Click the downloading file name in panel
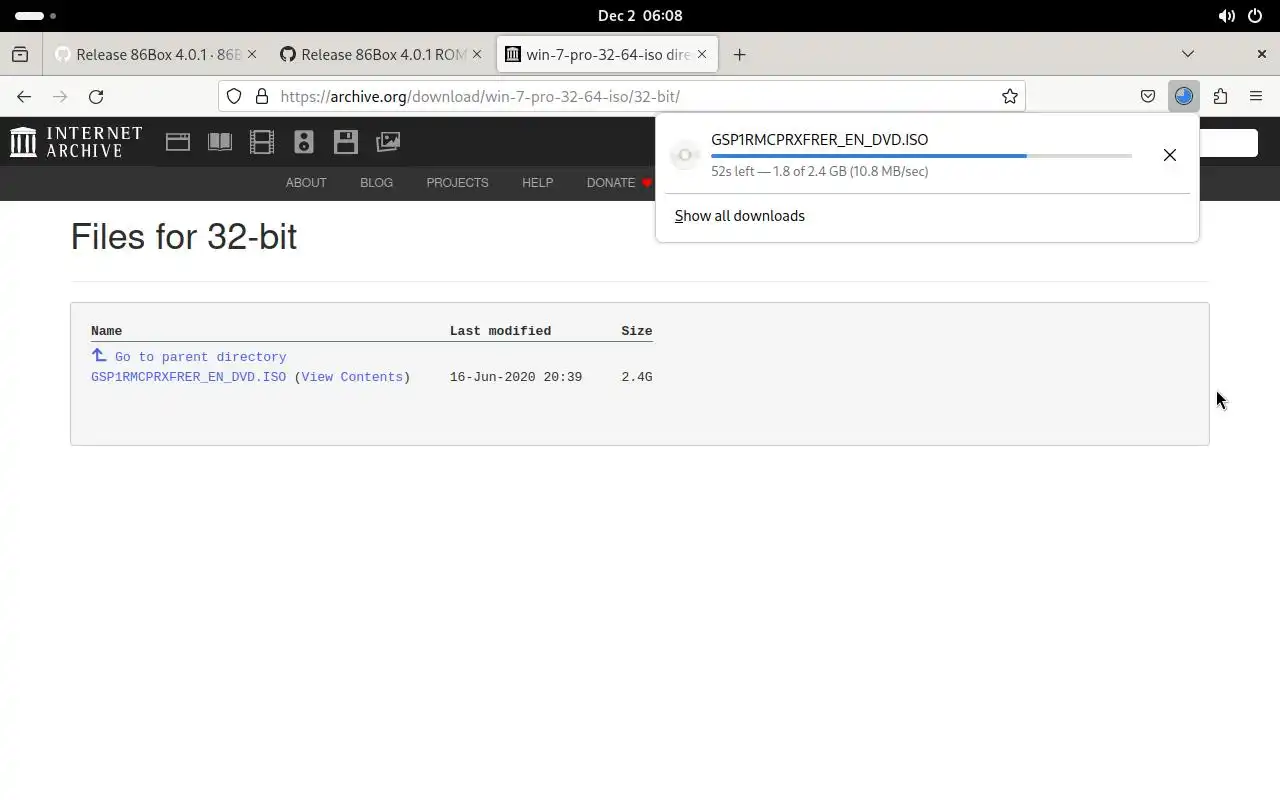 tap(820, 140)
